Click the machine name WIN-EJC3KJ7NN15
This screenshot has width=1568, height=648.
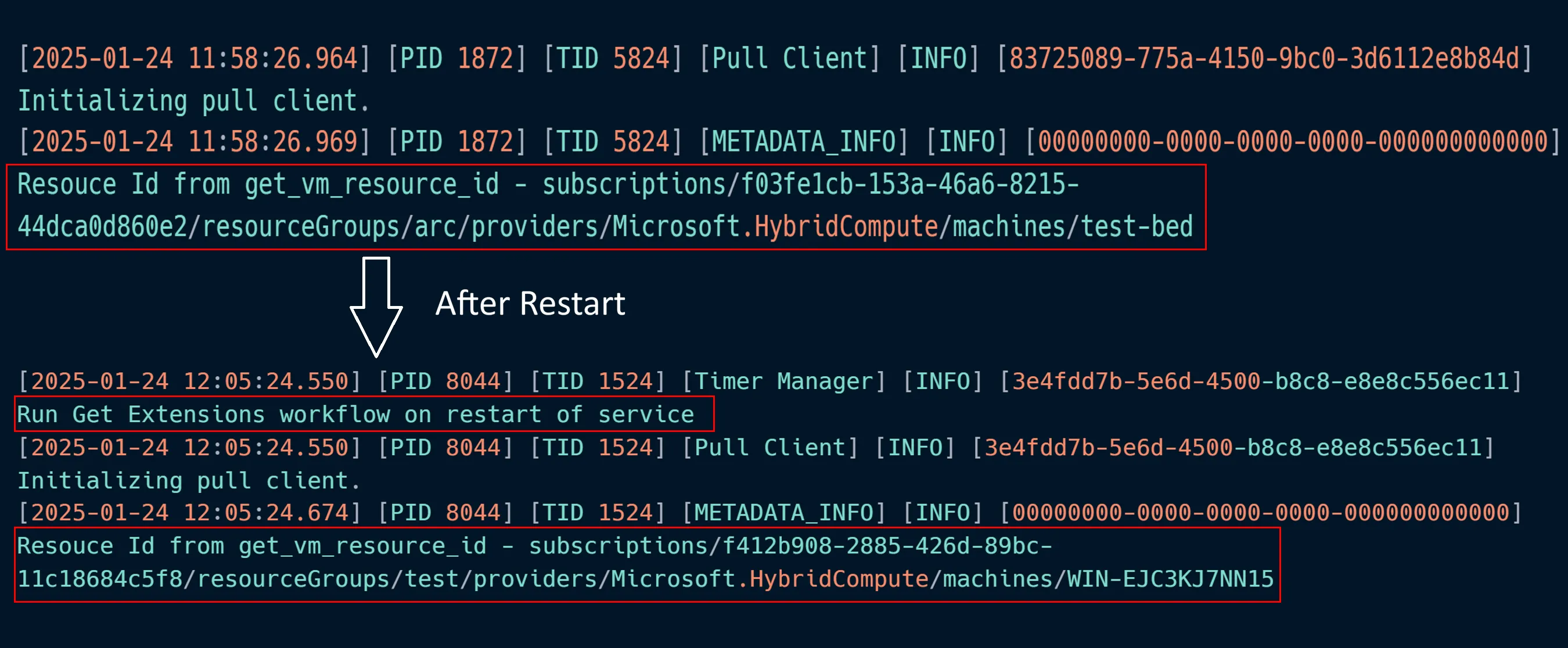pos(1171,579)
